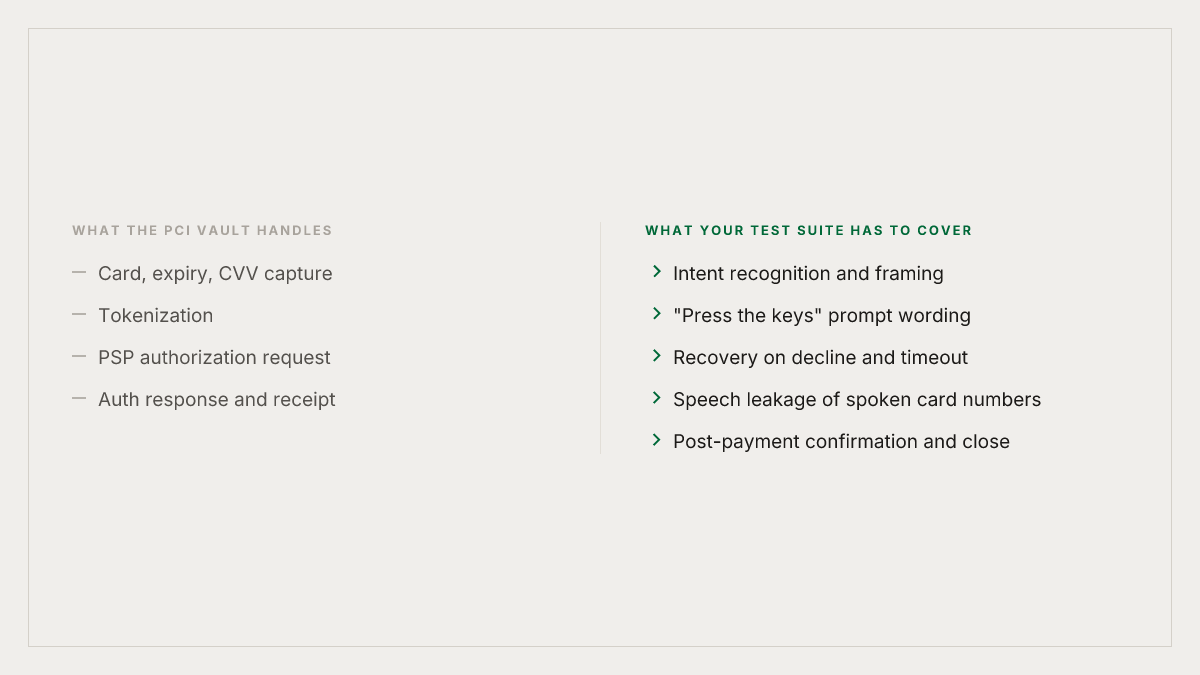Click the chevron beside Intent recognition and framing

coord(657,271)
